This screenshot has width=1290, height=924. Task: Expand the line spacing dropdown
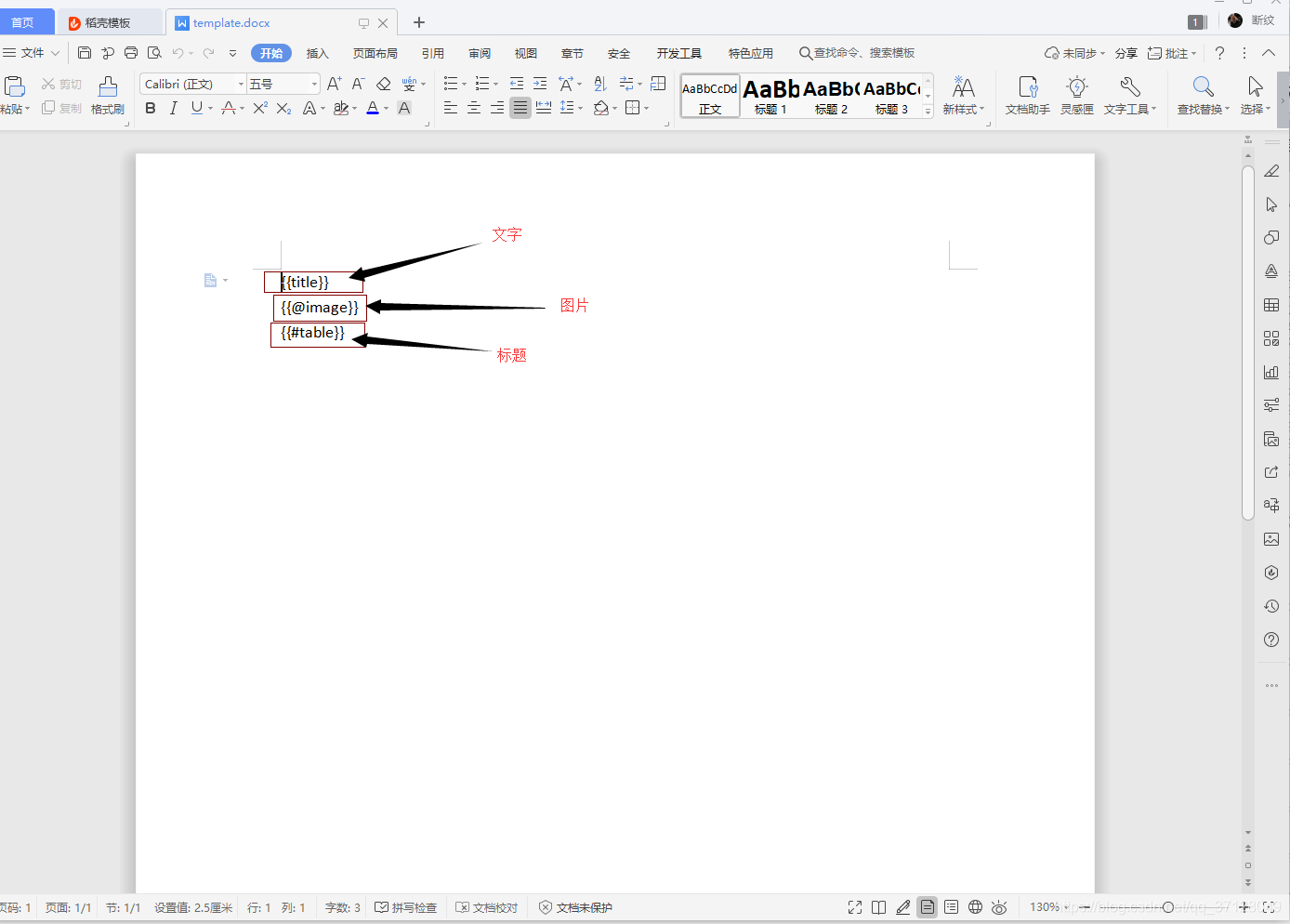tap(581, 109)
